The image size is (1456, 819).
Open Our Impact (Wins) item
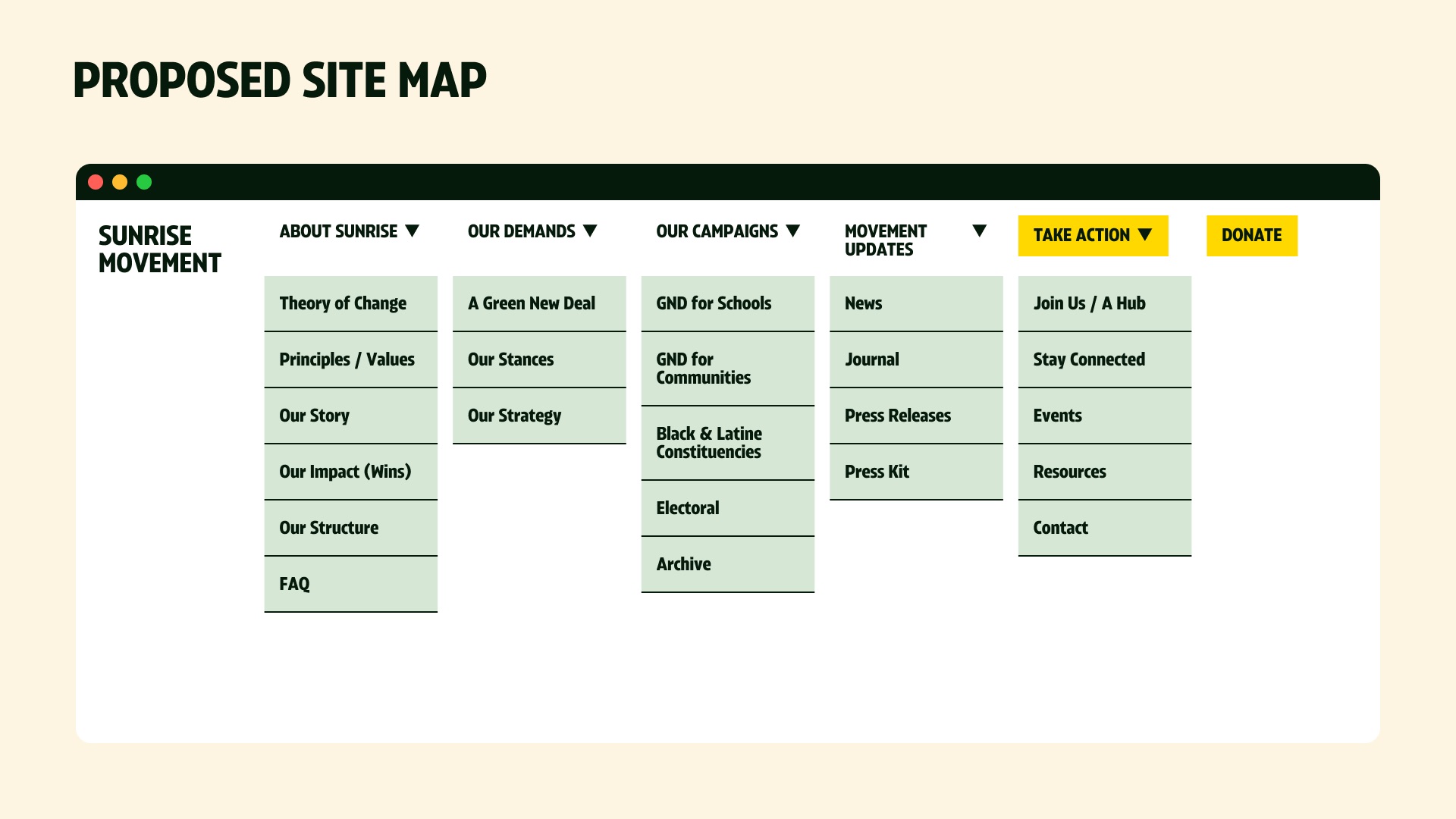click(350, 472)
